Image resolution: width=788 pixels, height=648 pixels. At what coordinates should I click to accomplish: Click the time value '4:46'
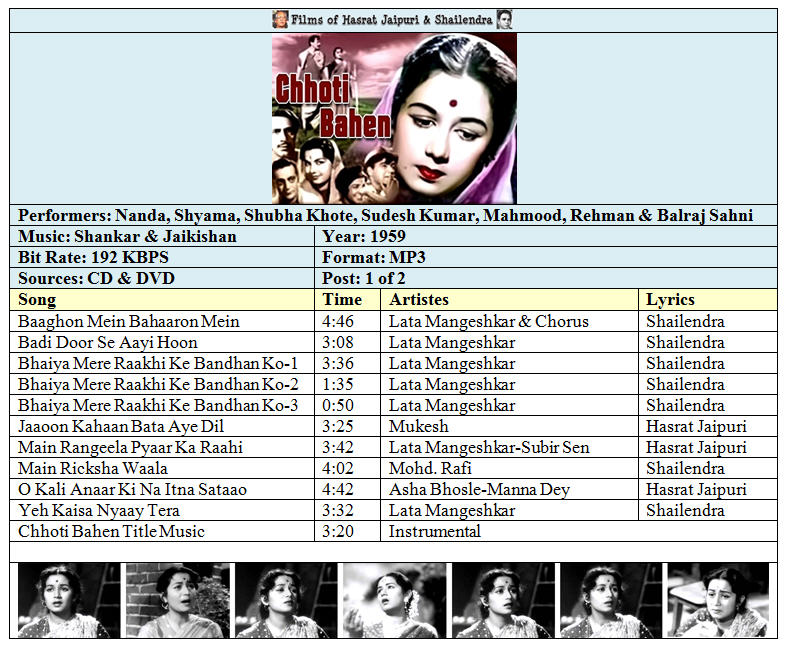tap(338, 321)
